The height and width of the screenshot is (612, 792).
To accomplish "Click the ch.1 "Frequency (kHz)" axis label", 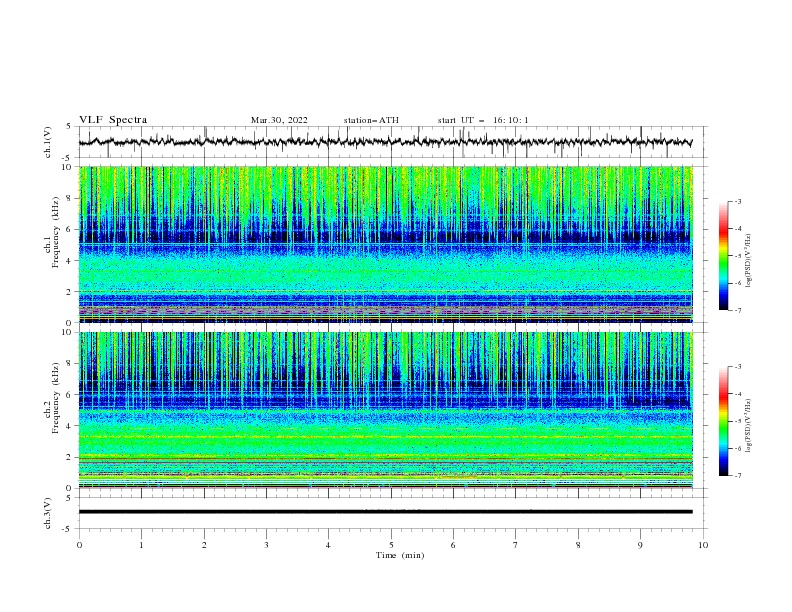I will point(55,230).
